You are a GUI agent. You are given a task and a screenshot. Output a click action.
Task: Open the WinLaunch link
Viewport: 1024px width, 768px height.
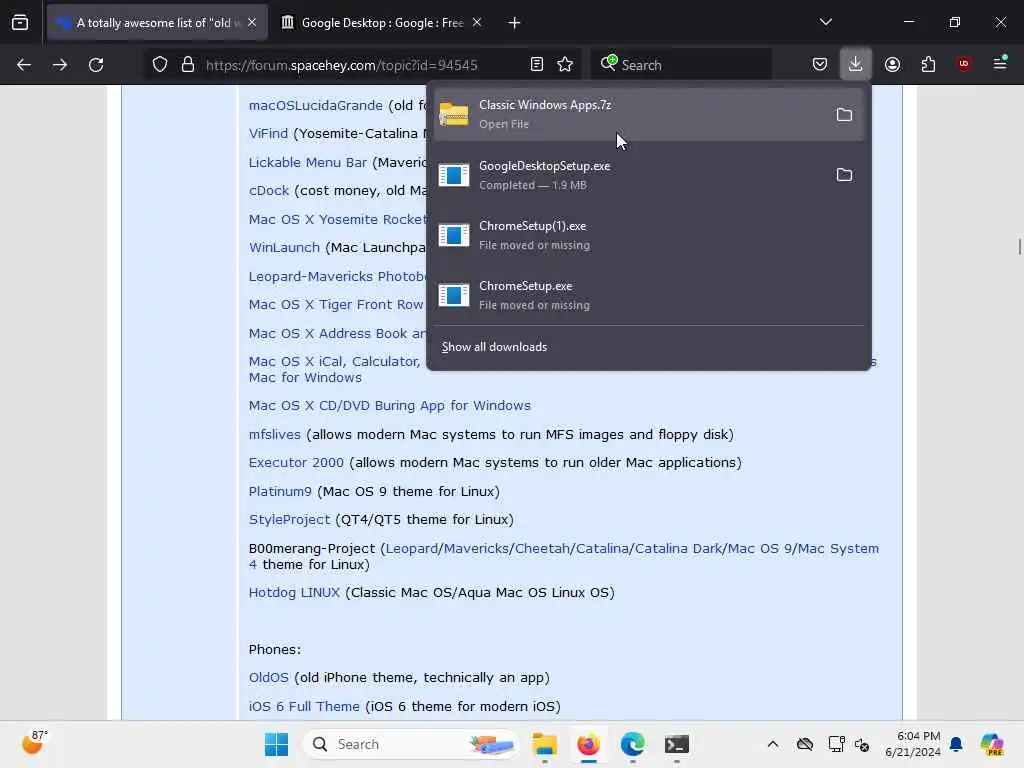(x=284, y=248)
